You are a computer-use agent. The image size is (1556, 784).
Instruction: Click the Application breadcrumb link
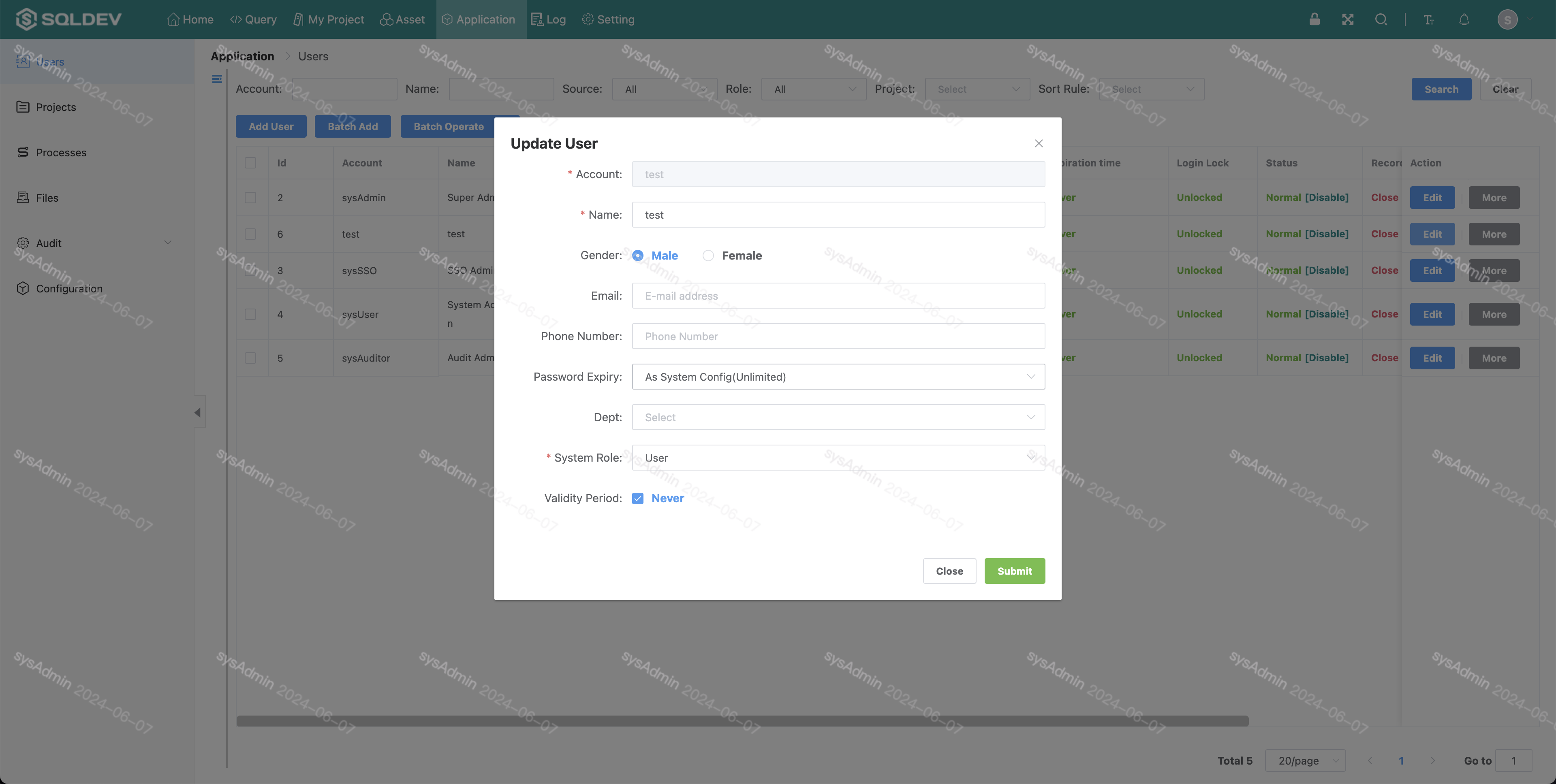[x=242, y=56]
